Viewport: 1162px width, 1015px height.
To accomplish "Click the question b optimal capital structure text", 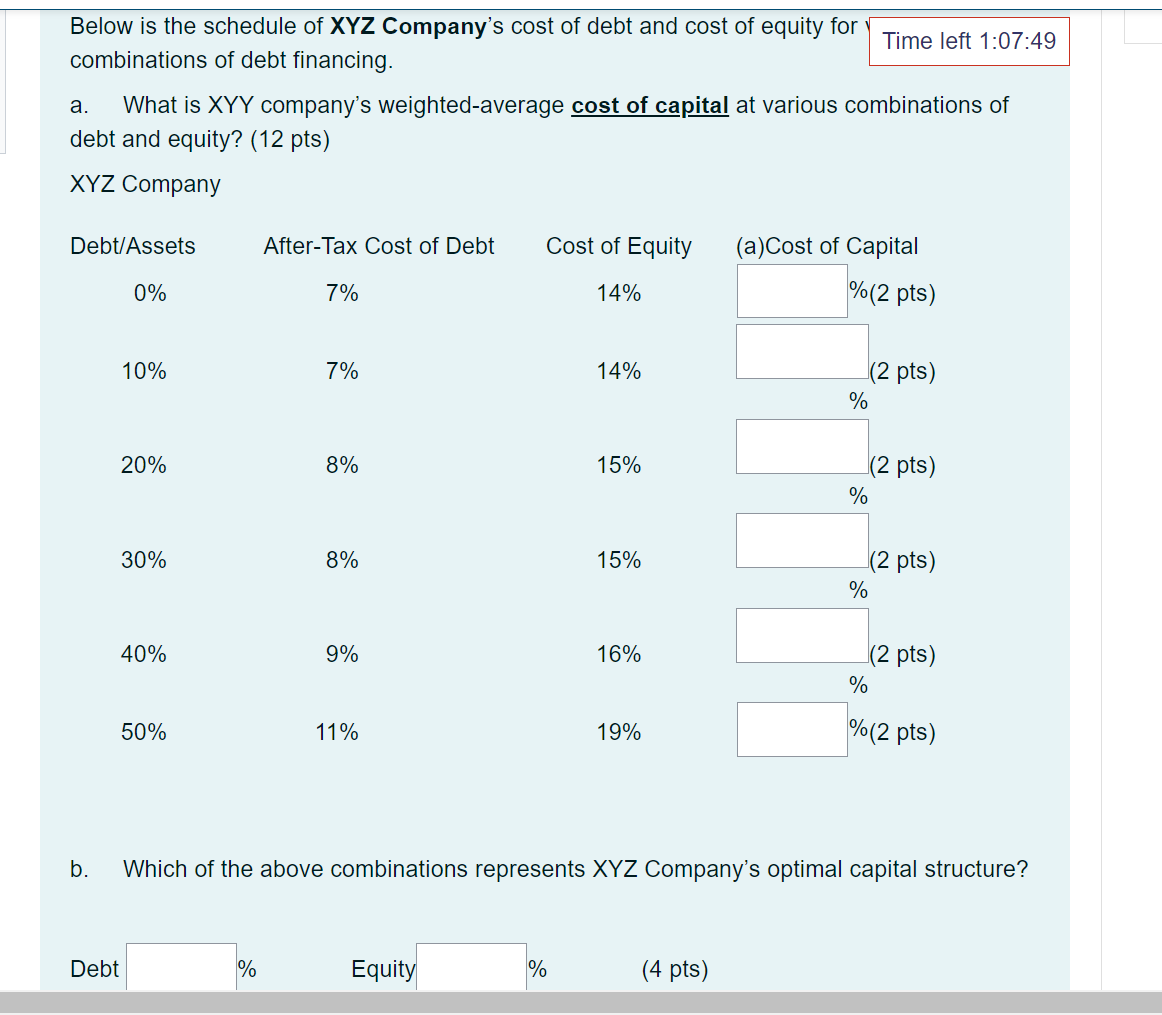I will click(576, 868).
